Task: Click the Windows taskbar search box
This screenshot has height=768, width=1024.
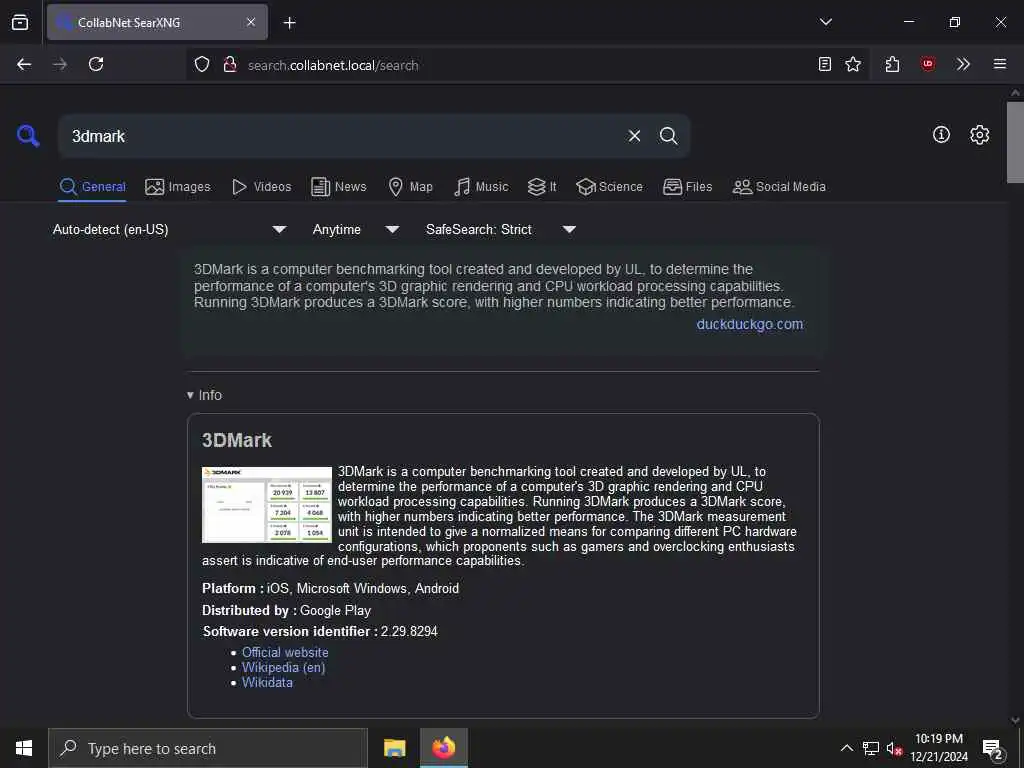Action: pyautogui.click(x=208, y=748)
